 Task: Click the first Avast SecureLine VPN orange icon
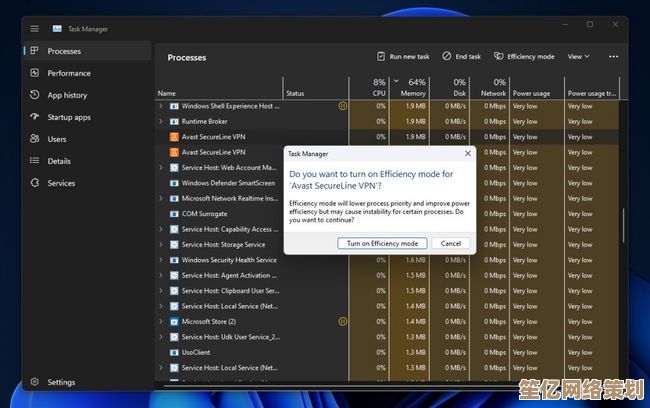click(174, 137)
